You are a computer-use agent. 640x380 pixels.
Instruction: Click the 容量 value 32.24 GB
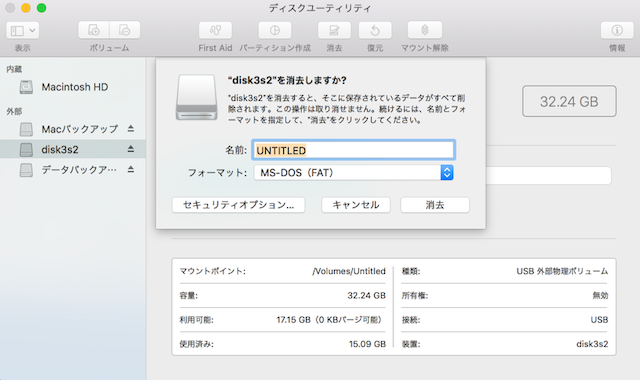(x=366, y=296)
